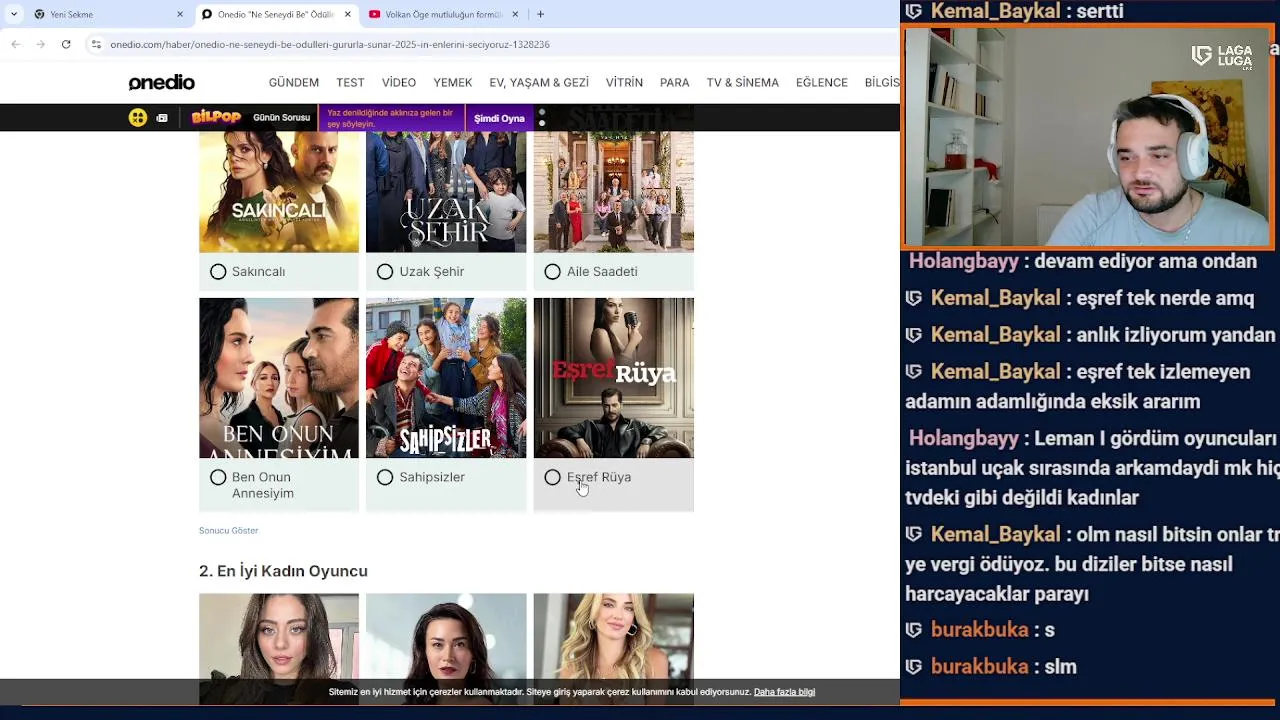Go to Onedio homepage via logo
Image resolution: width=1280 pixels, height=720 pixels.
[x=161, y=83]
